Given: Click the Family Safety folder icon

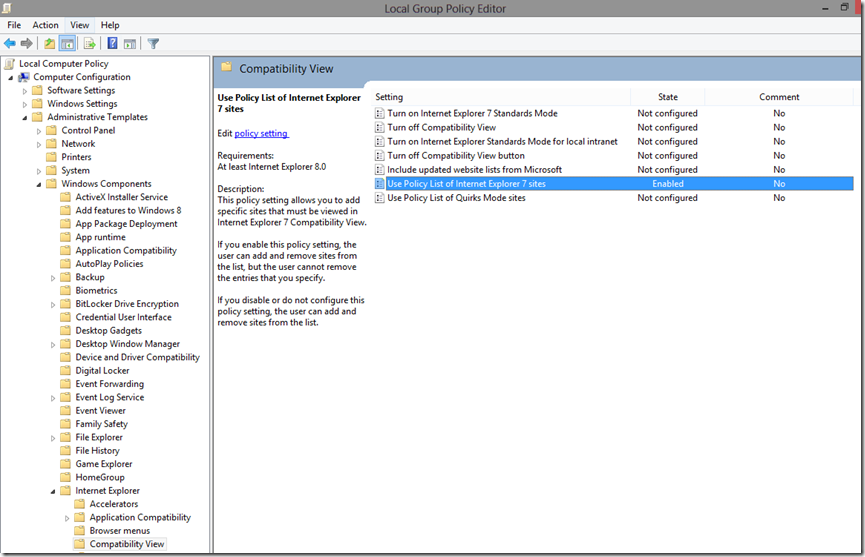Looking at the screenshot, I should pos(66,424).
